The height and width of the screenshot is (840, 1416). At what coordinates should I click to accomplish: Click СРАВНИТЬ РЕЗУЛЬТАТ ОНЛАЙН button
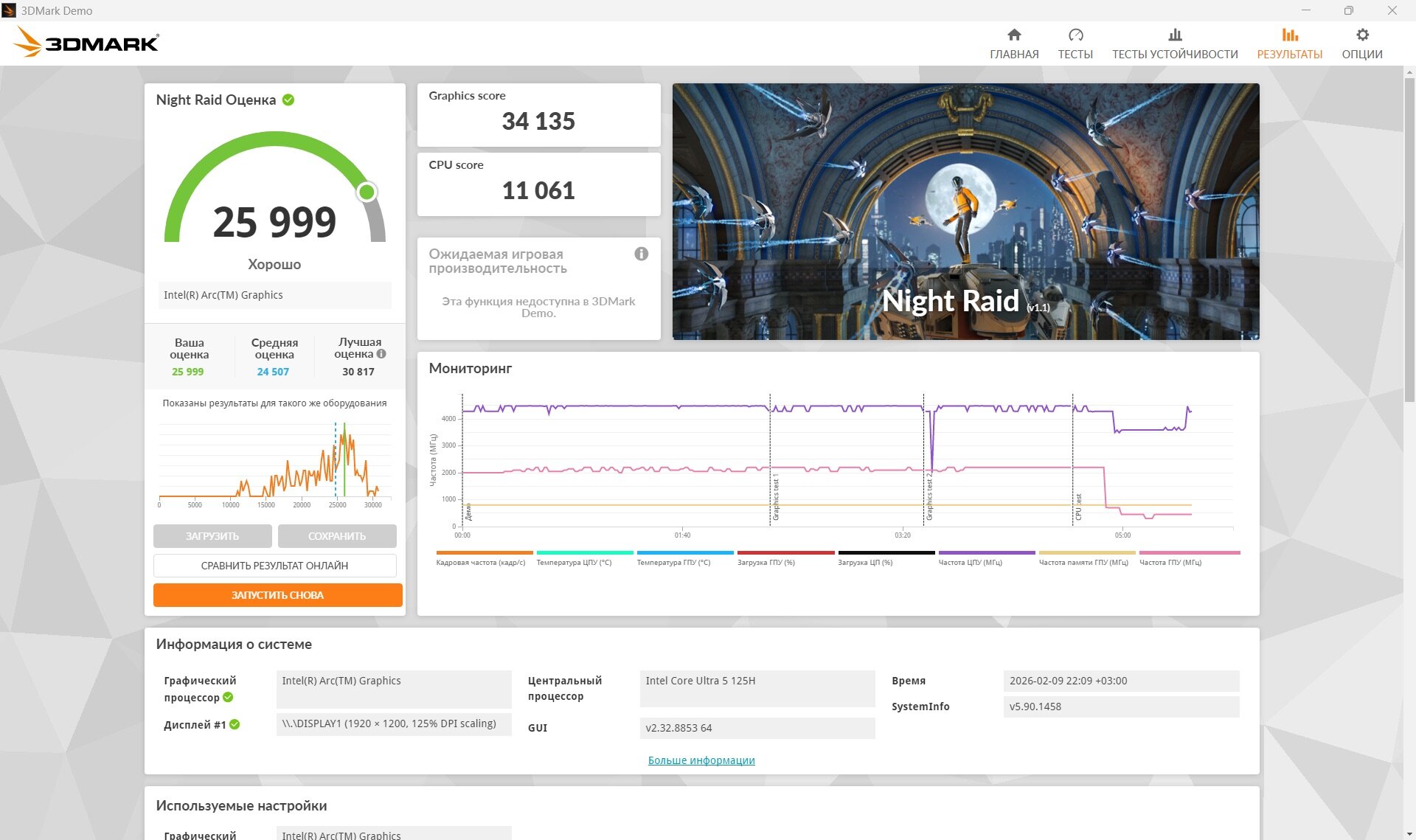pos(274,566)
